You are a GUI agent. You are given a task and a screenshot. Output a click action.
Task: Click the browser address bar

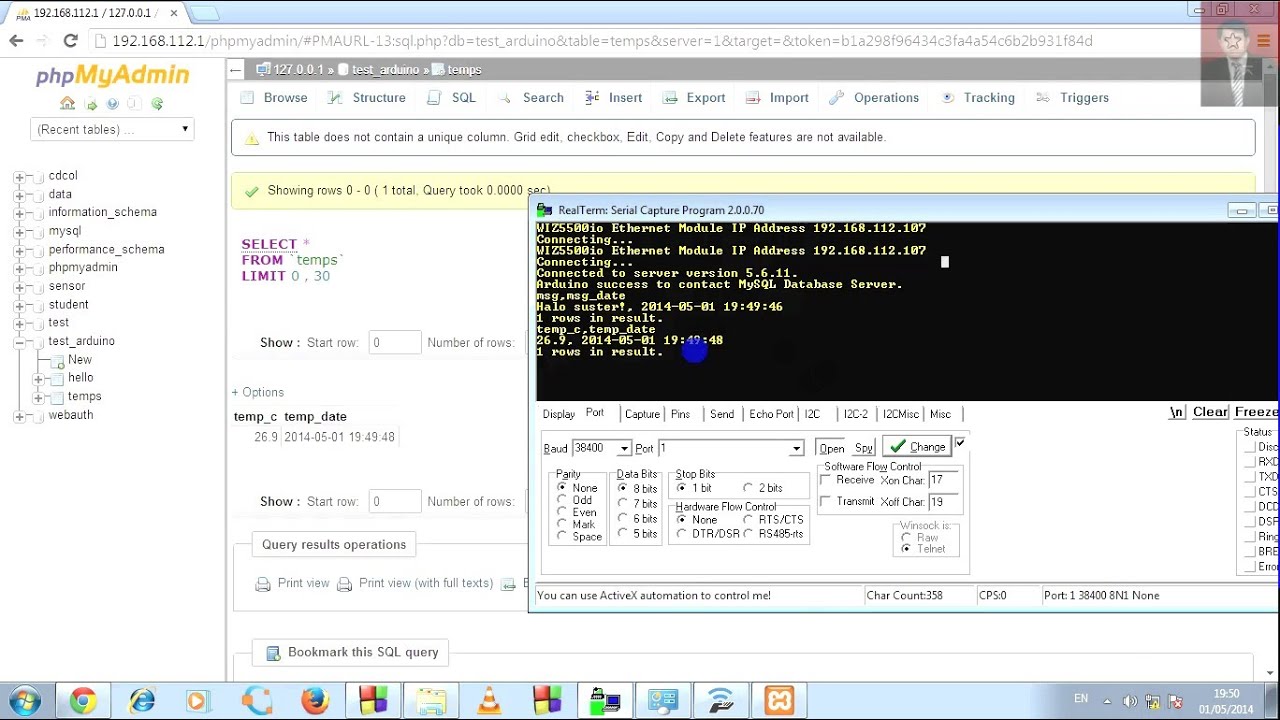coord(602,41)
